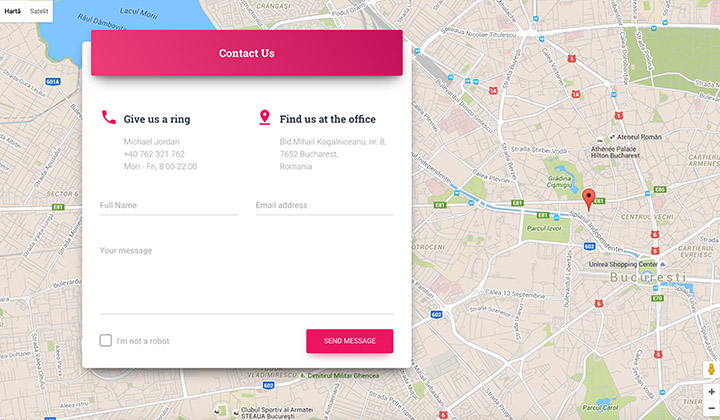The height and width of the screenshot is (420, 720).
Task: Focus the Email address field
Action: tap(324, 205)
